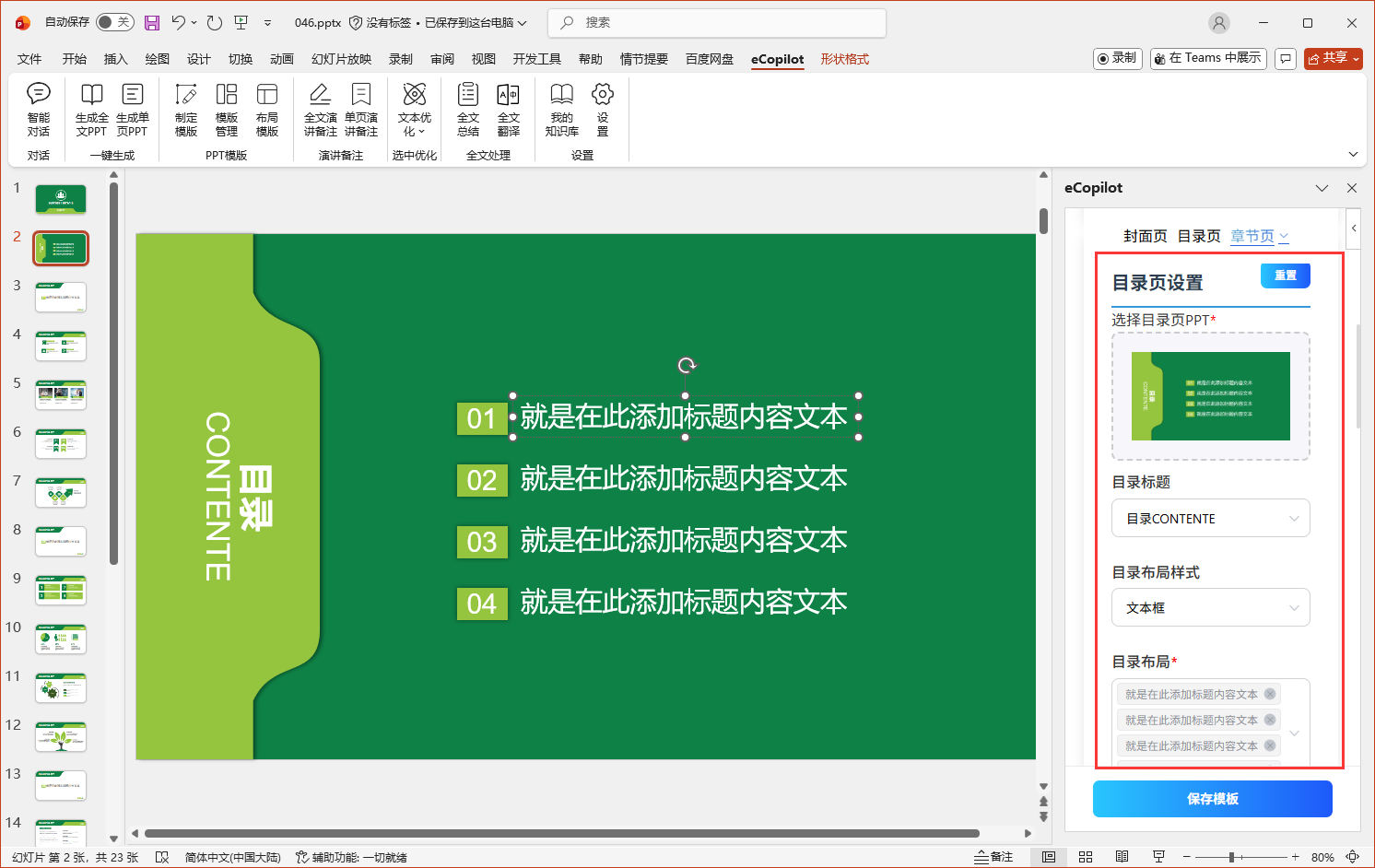Image resolution: width=1375 pixels, height=868 pixels.
Task: Open the eCopilot 设置 settings gear
Action: (x=602, y=111)
